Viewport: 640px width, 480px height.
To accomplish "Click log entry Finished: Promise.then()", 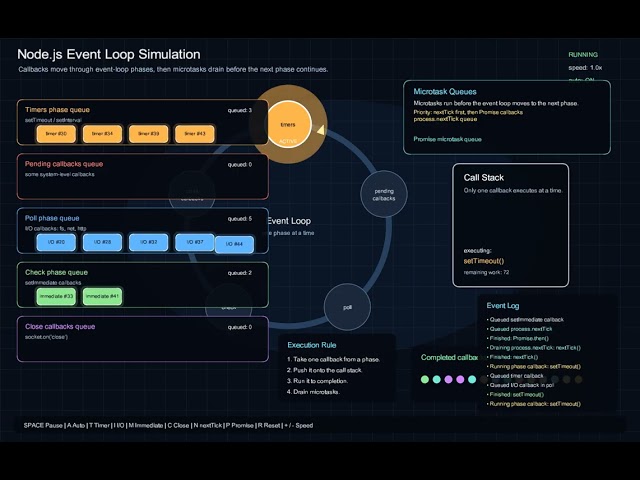I will coord(518,338).
